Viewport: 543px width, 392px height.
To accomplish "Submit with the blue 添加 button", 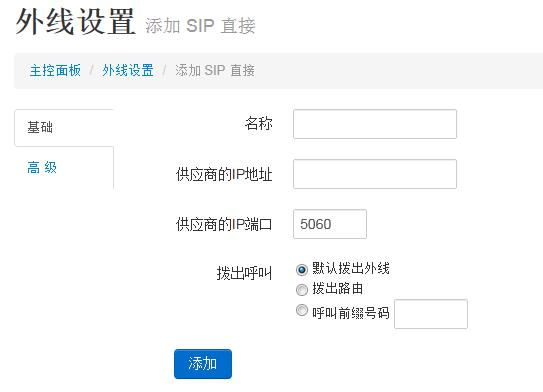I will [203, 364].
